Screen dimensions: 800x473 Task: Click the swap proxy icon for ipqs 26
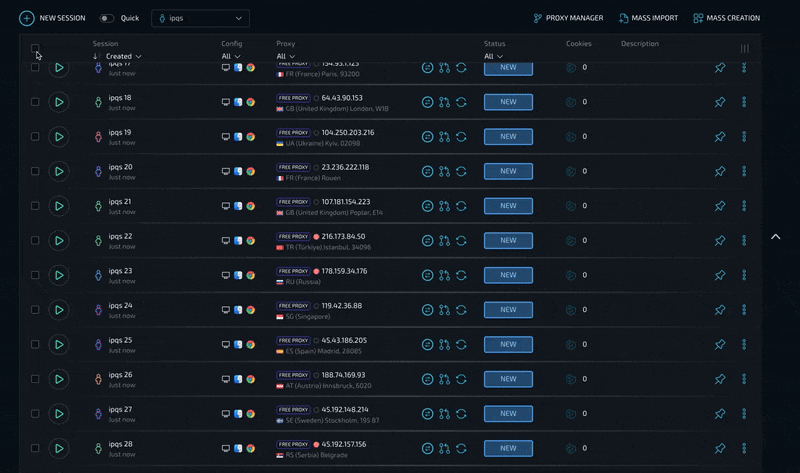point(427,379)
